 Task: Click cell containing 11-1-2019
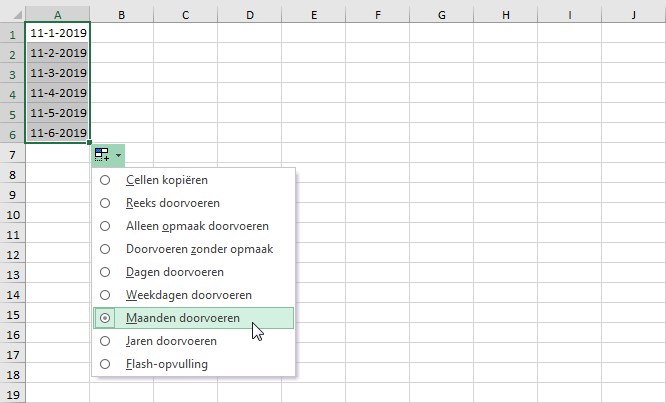58,33
